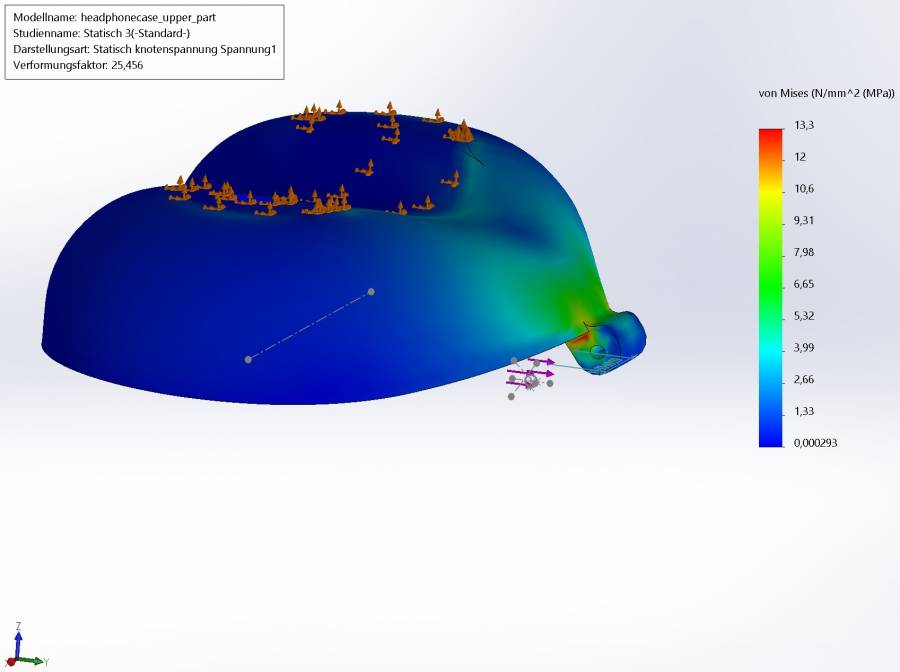This screenshot has width=900, height=672.
Task: Click the red X axis dot on the triad
Action: click(10, 662)
